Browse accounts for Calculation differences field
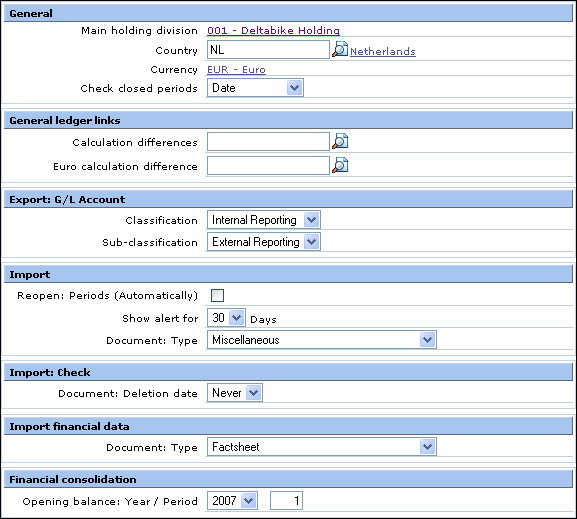Image resolution: width=577 pixels, height=519 pixels. pyautogui.click(x=340, y=142)
